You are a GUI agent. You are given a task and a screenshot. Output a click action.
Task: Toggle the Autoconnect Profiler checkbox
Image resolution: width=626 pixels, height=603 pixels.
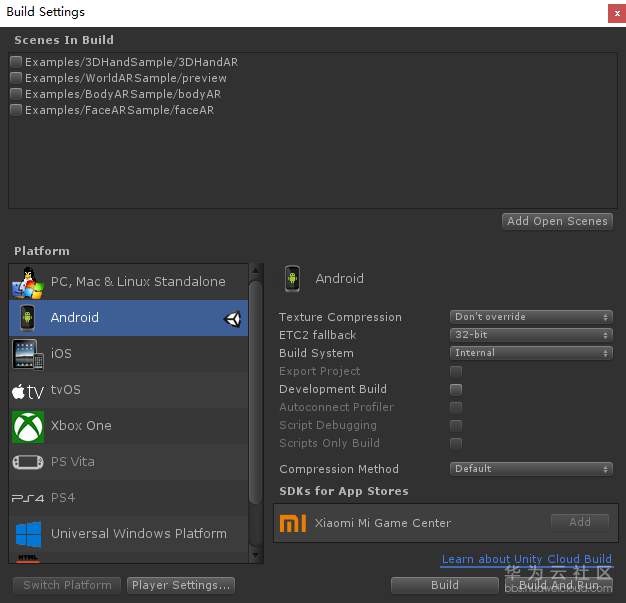(x=456, y=407)
